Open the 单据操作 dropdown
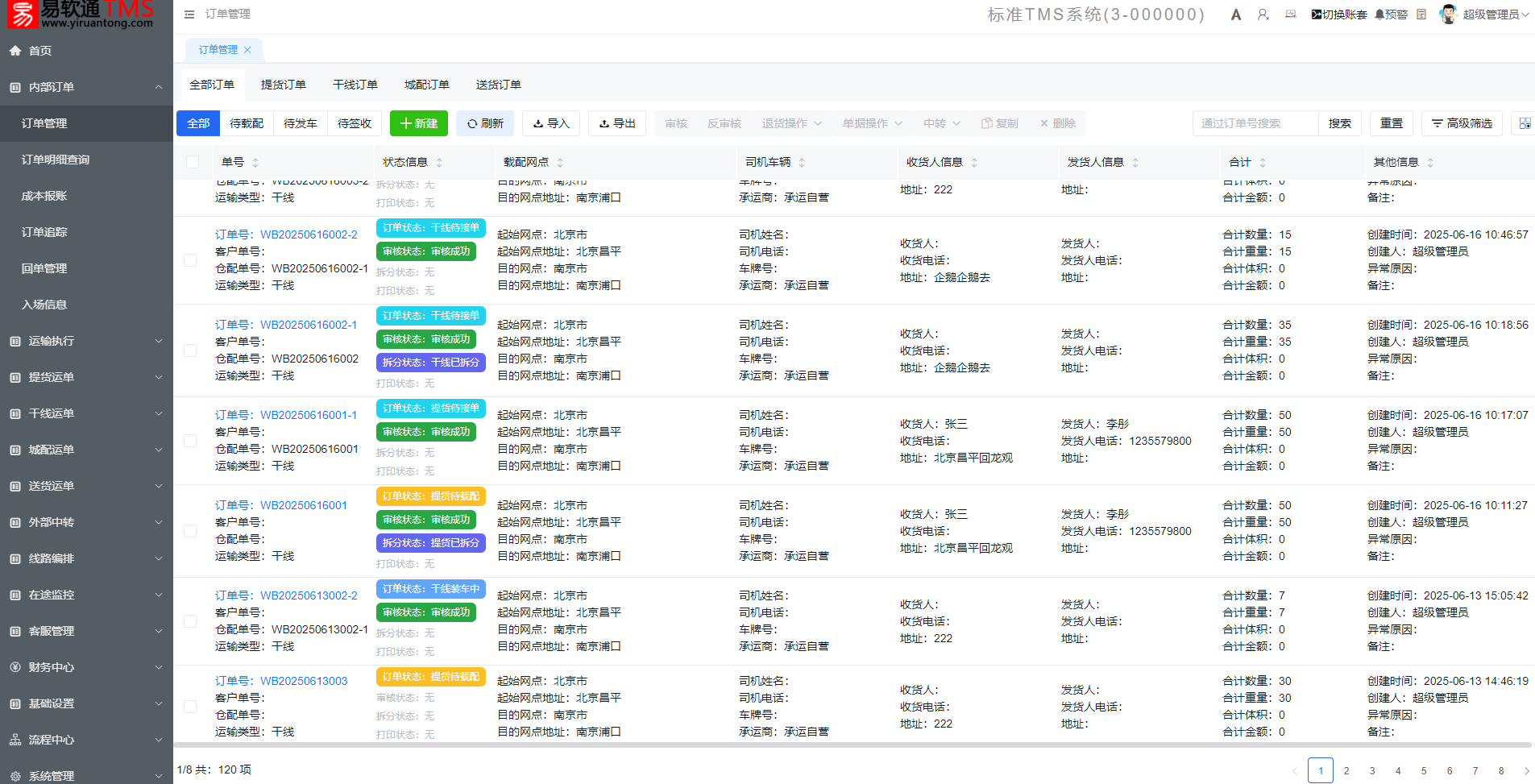This screenshot has height=784, width=1535. click(x=873, y=123)
